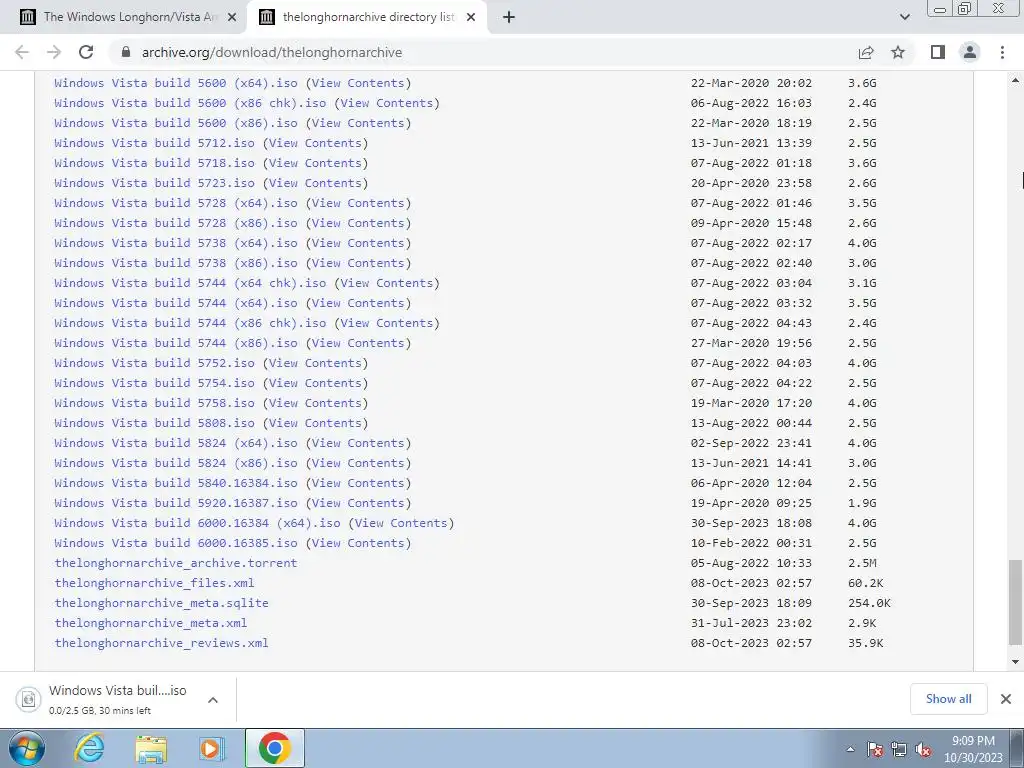Open Windows Vista build 6000.16385.iso link
Screen dimensions: 1024x768
click(176, 543)
